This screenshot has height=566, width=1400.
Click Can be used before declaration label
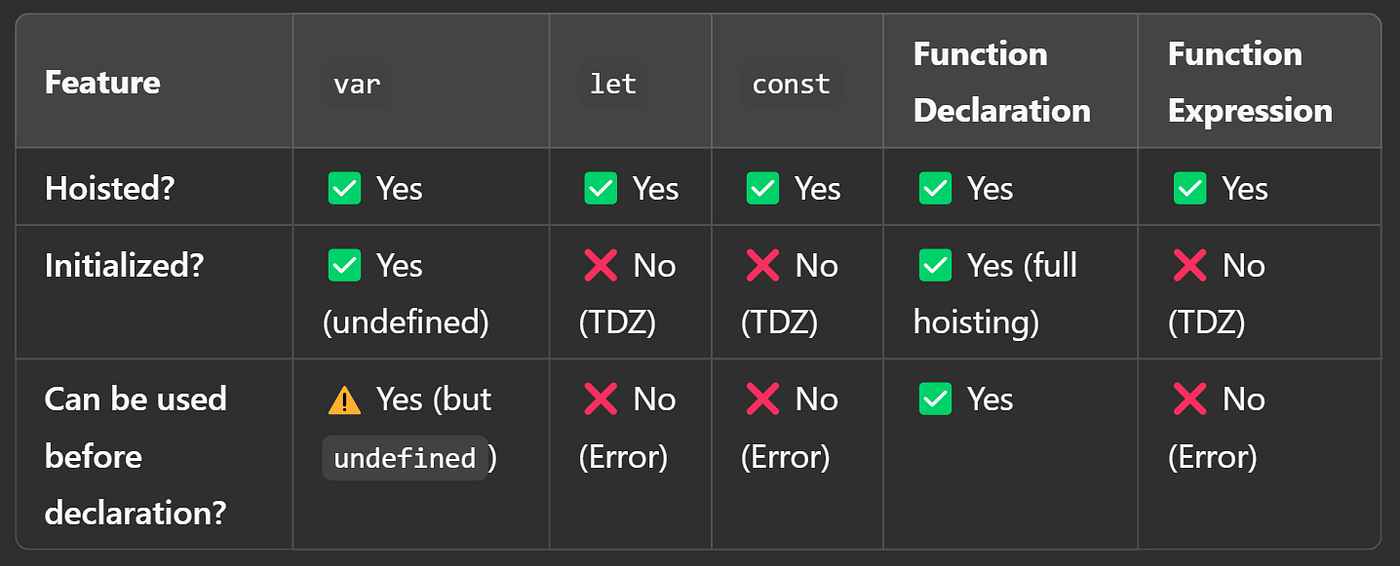pos(135,456)
